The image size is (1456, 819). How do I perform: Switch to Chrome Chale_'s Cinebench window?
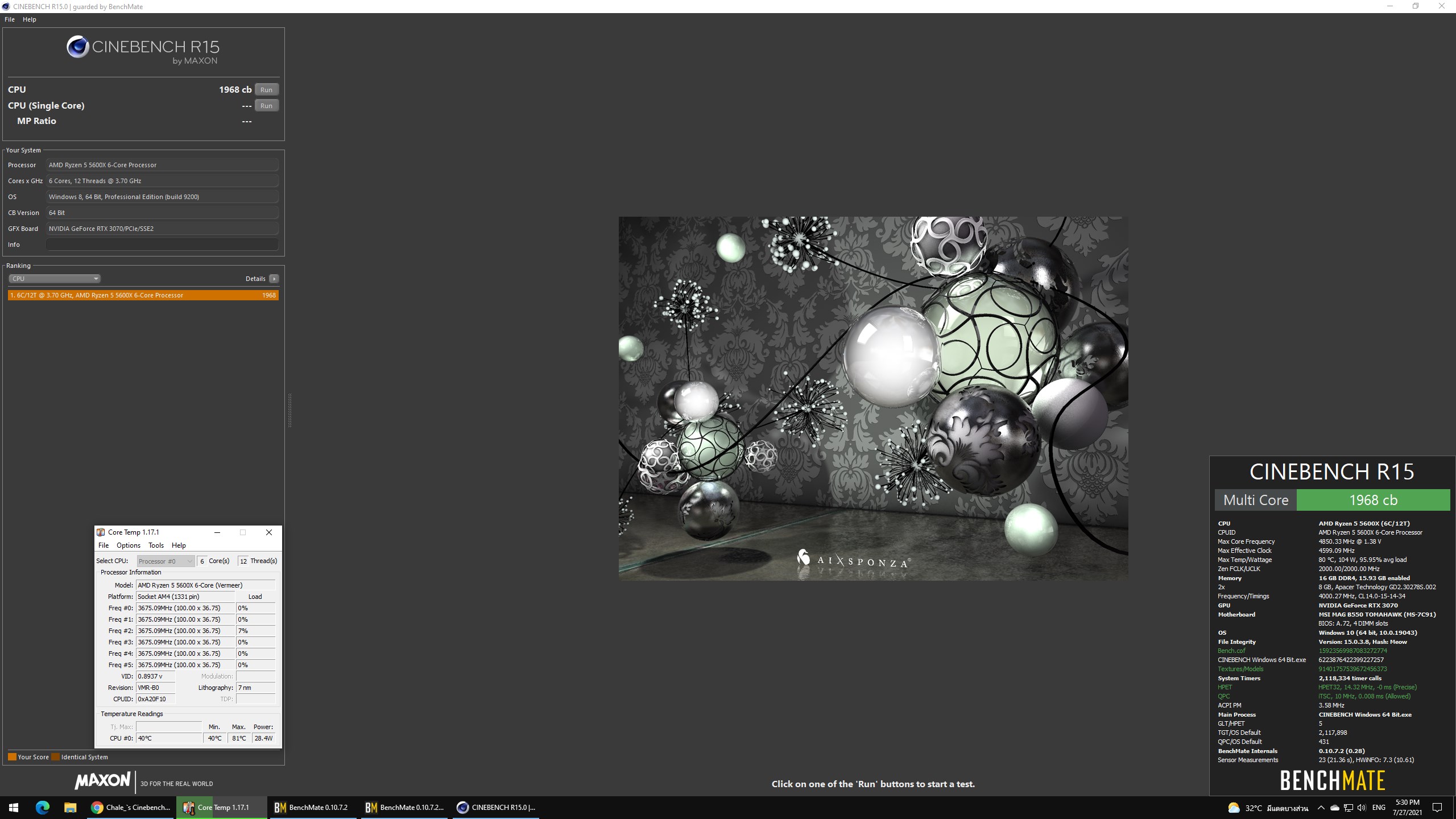[131, 808]
